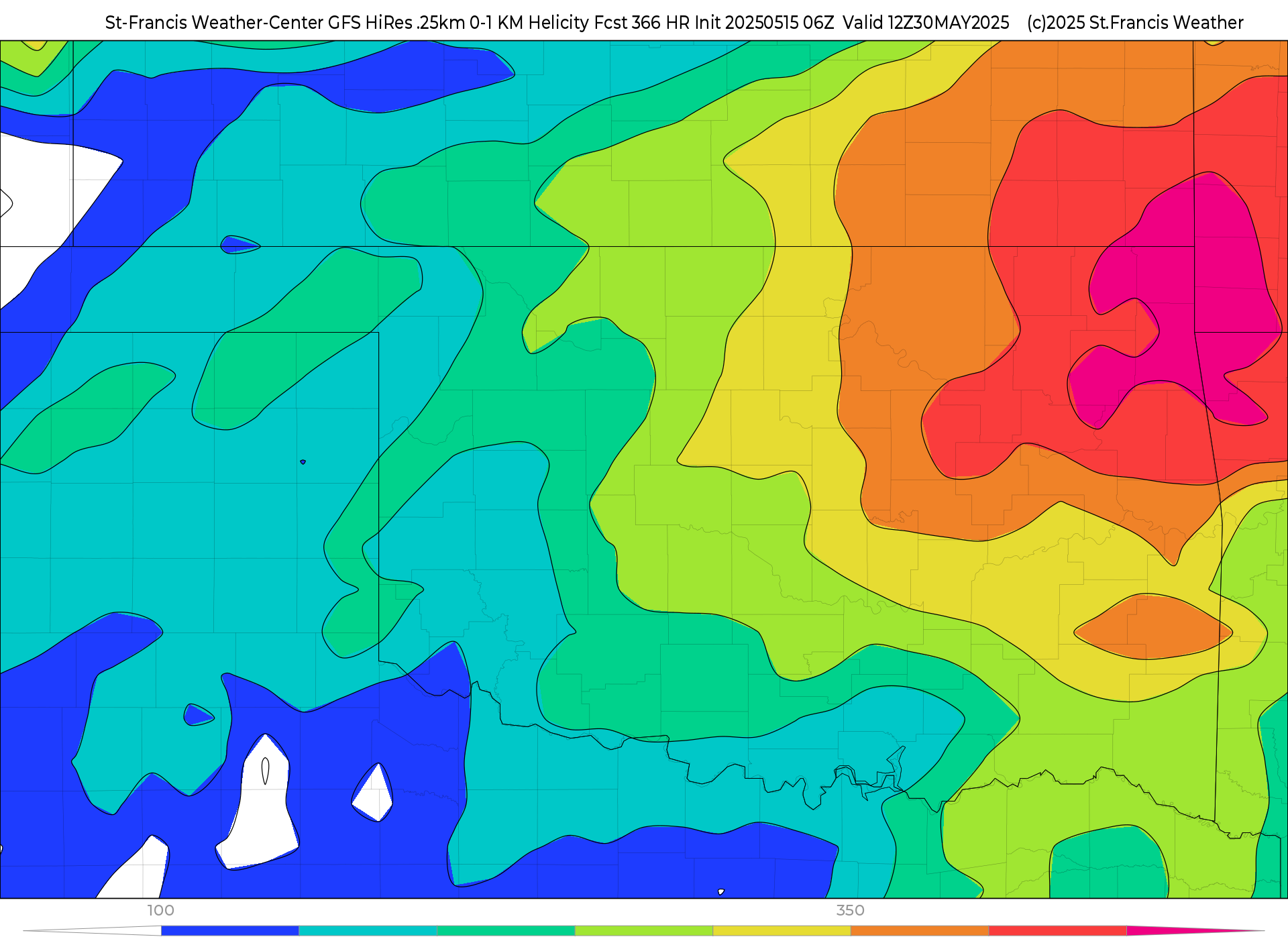Click the orange segment of the legend color bar
The width and height of the screenshot is (1288, 939).
tap(920, 931)
